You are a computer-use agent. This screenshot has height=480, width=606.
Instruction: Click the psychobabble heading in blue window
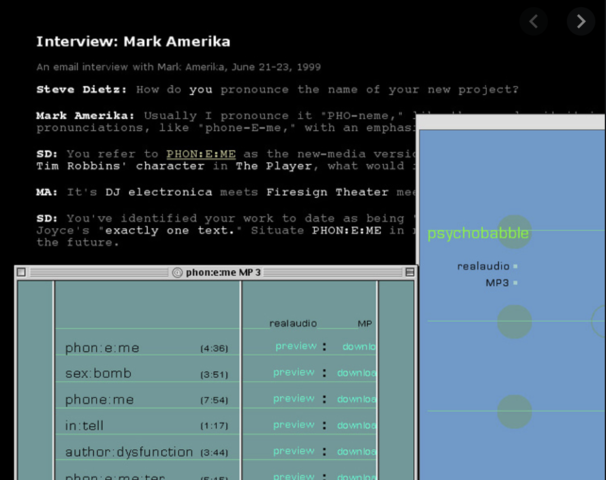478,233
